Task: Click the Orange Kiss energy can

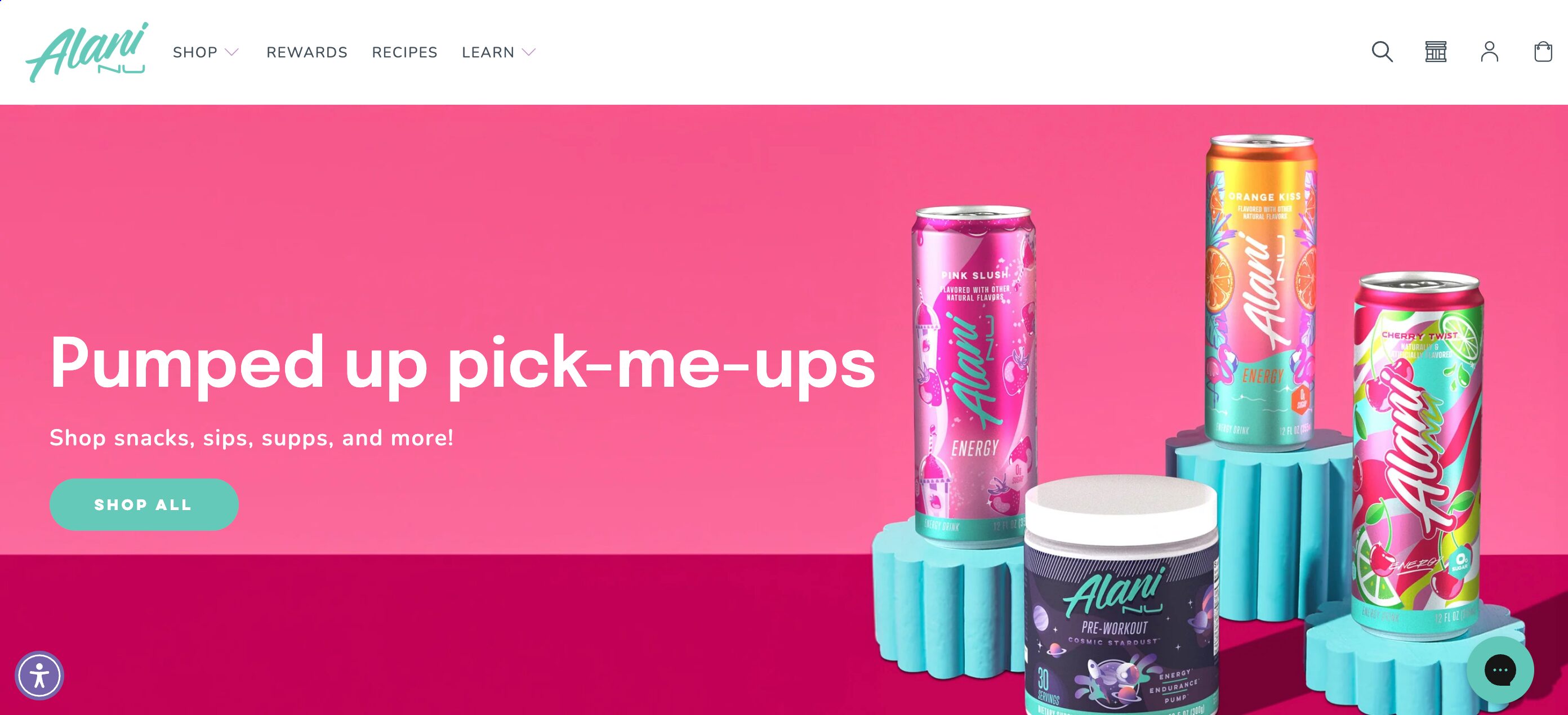Action: click(x=1260, y=292)
